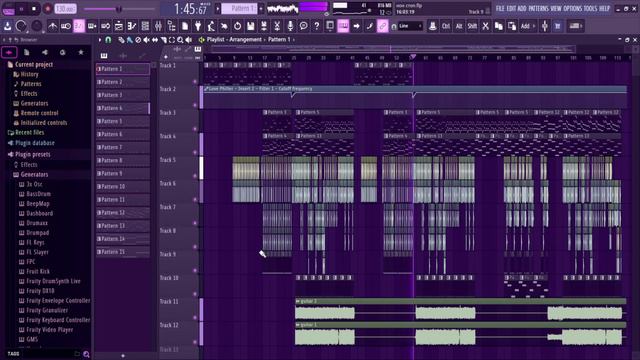Toggle the link icon in top toolbar
640x360 pixels.
point(382,26)
